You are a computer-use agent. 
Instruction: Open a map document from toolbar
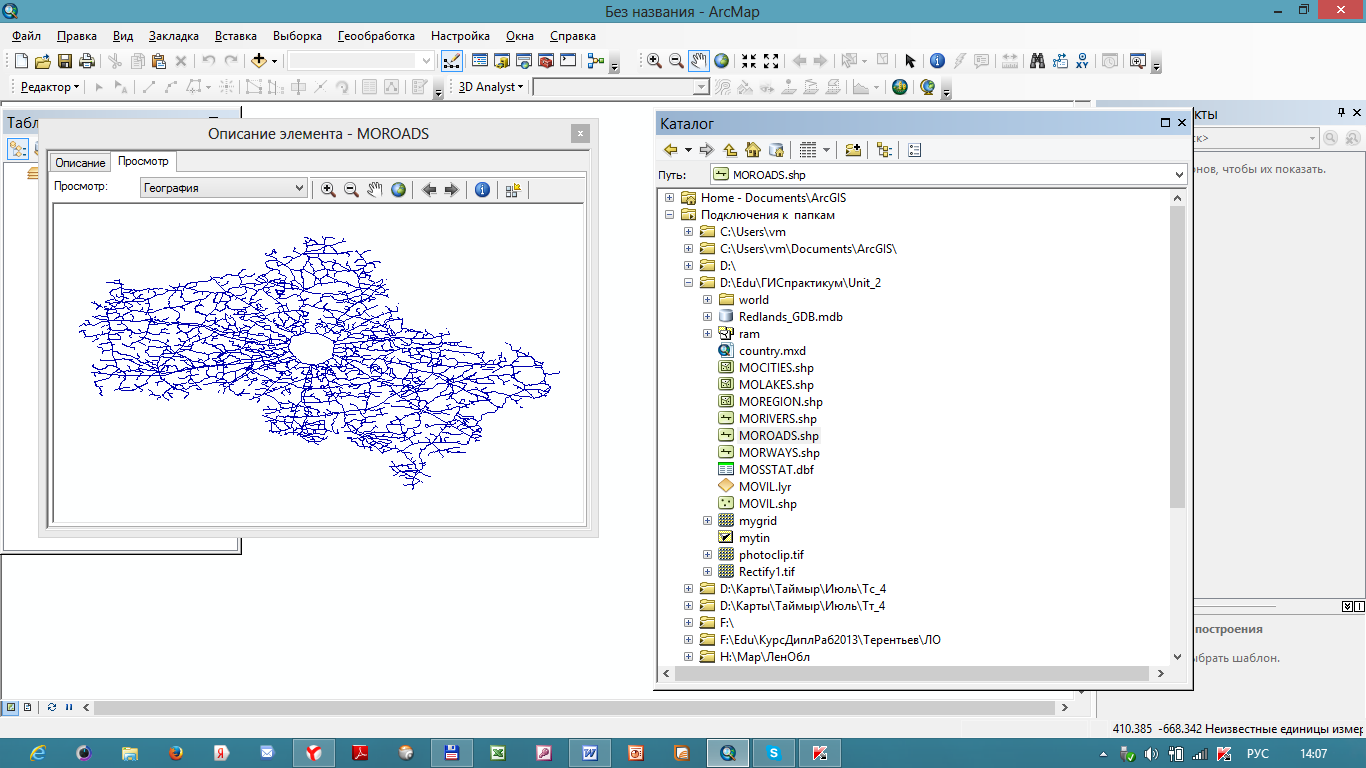44,61
